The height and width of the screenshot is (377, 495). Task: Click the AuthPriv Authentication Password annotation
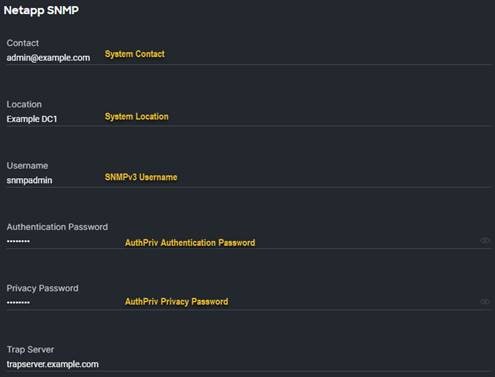coord(190,243)
